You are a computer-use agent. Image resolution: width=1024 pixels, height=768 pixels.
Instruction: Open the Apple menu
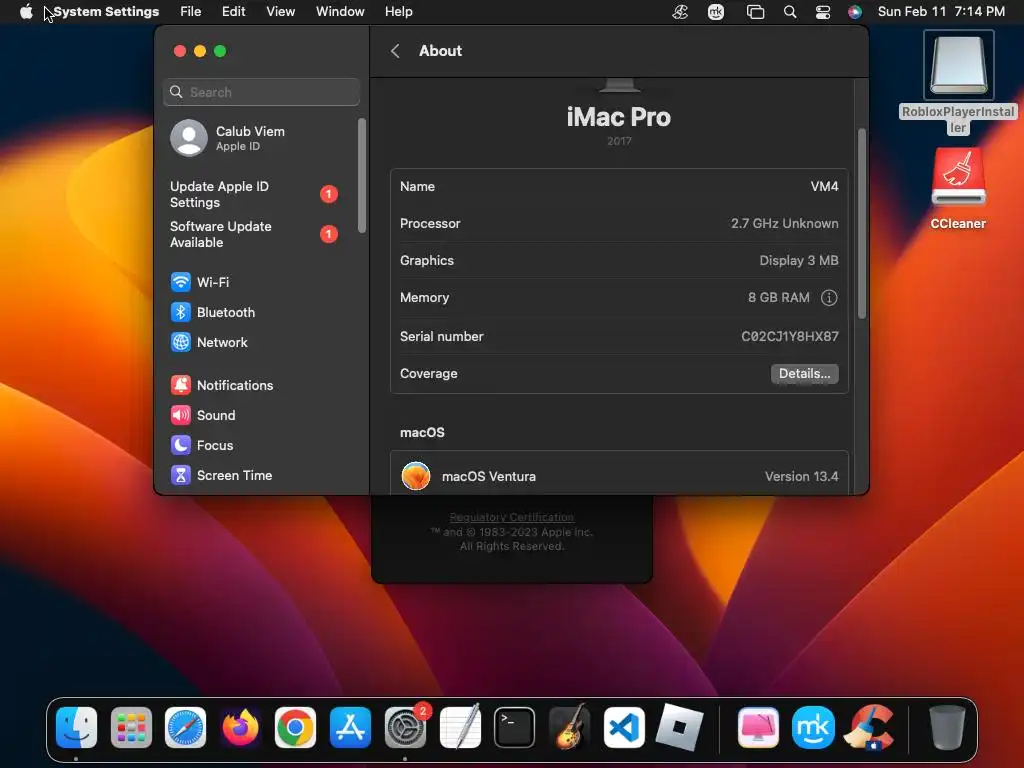pos(26,12)
